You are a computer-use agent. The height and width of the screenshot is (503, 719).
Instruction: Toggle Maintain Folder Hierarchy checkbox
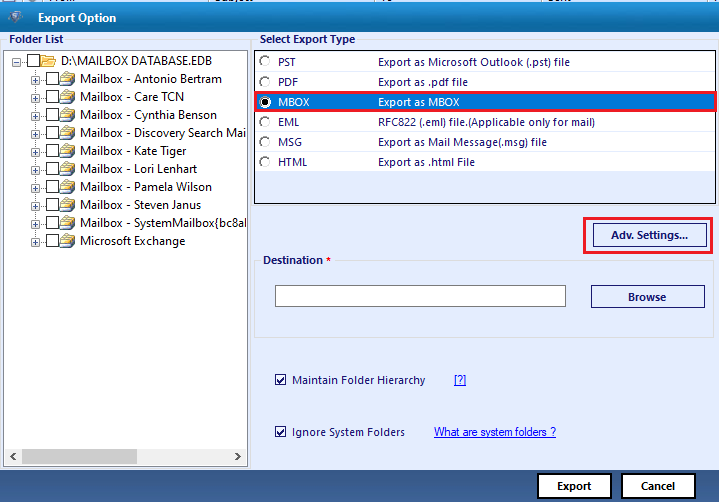[280, 380]
